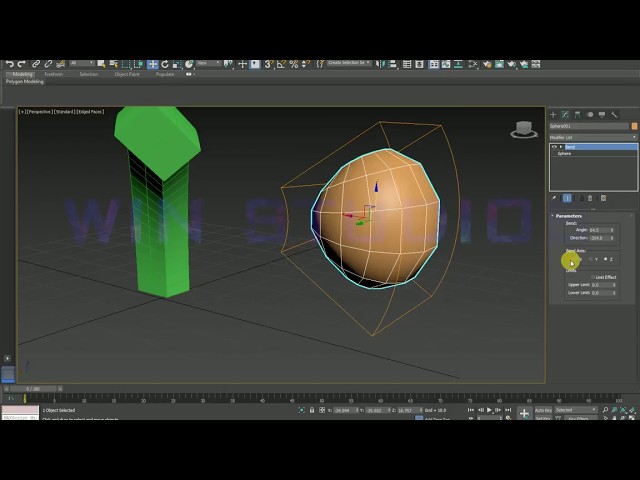The image size is (640, 480).
Task: Choose Rectangular Selection Region icon
Action: (x=126, y=64)
